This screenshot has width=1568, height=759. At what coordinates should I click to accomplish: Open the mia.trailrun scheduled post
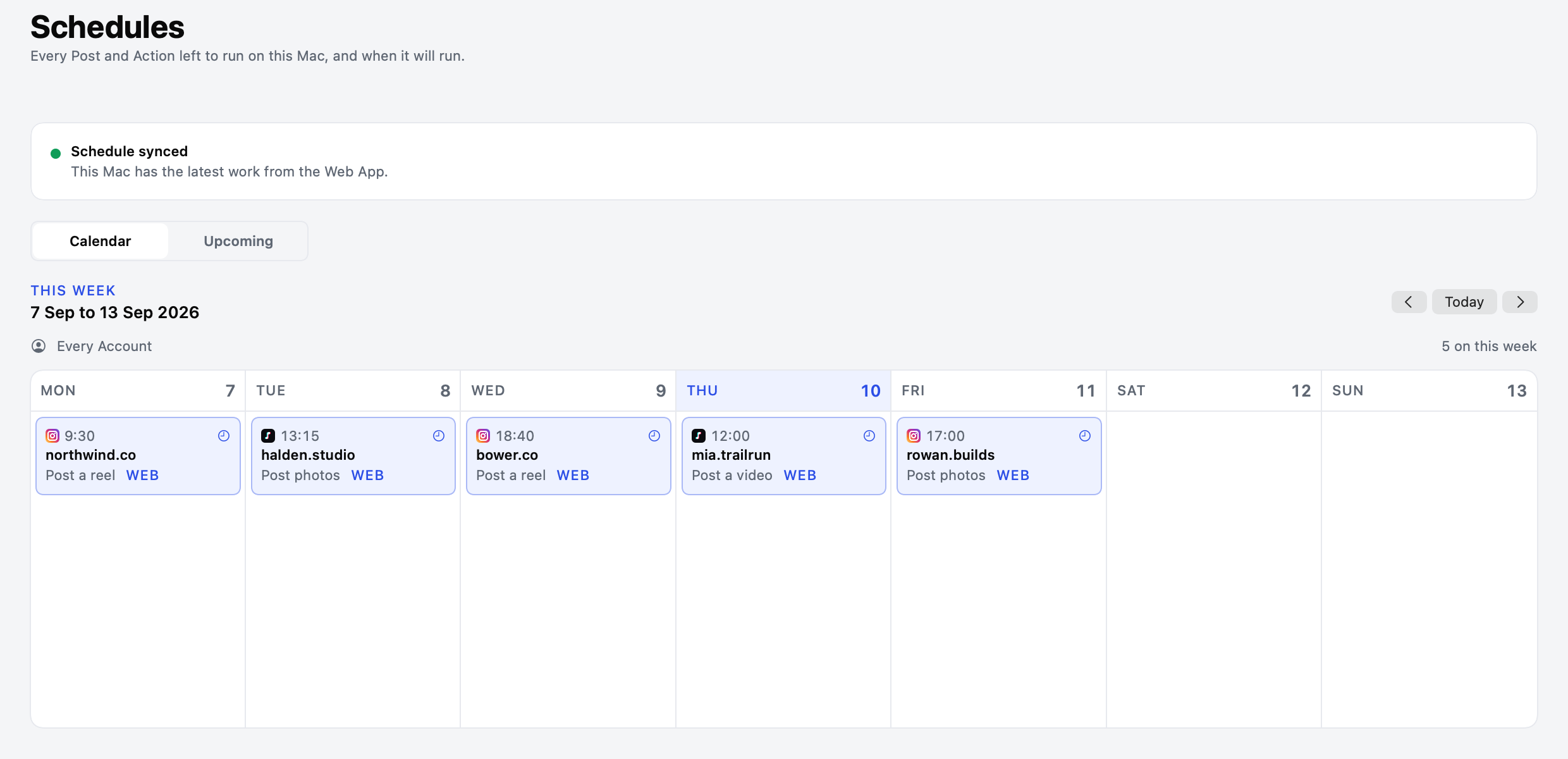pyautogui.click(x=784, y=456)
